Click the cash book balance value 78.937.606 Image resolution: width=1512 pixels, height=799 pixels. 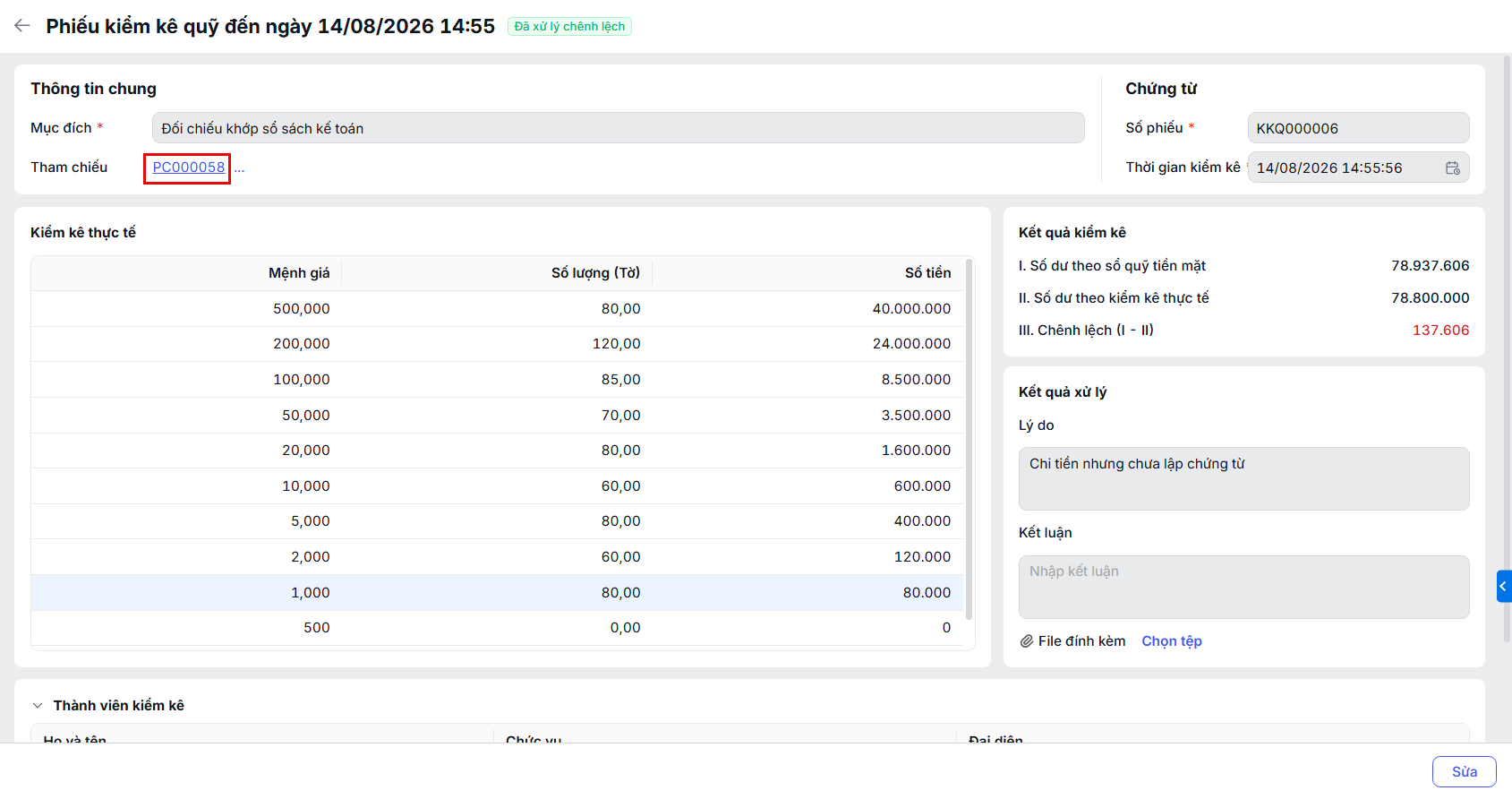coord(1430,266)
